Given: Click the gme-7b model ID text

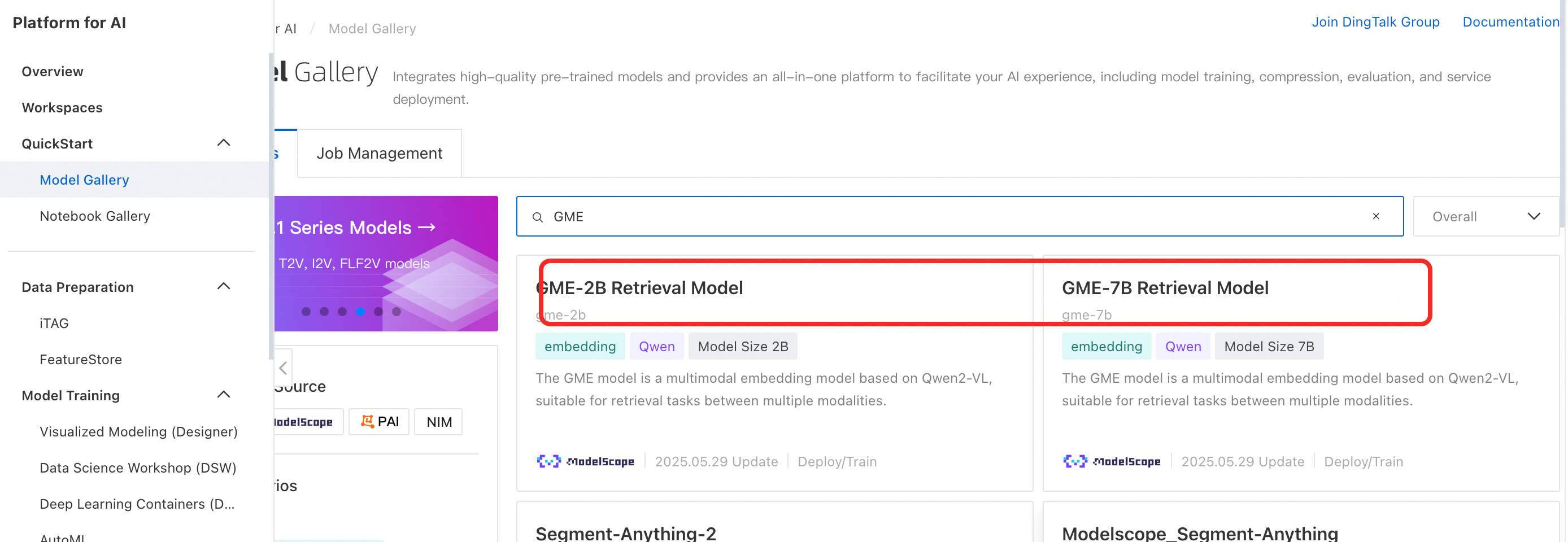Looking at the screenshot, I should [1087, 315].
